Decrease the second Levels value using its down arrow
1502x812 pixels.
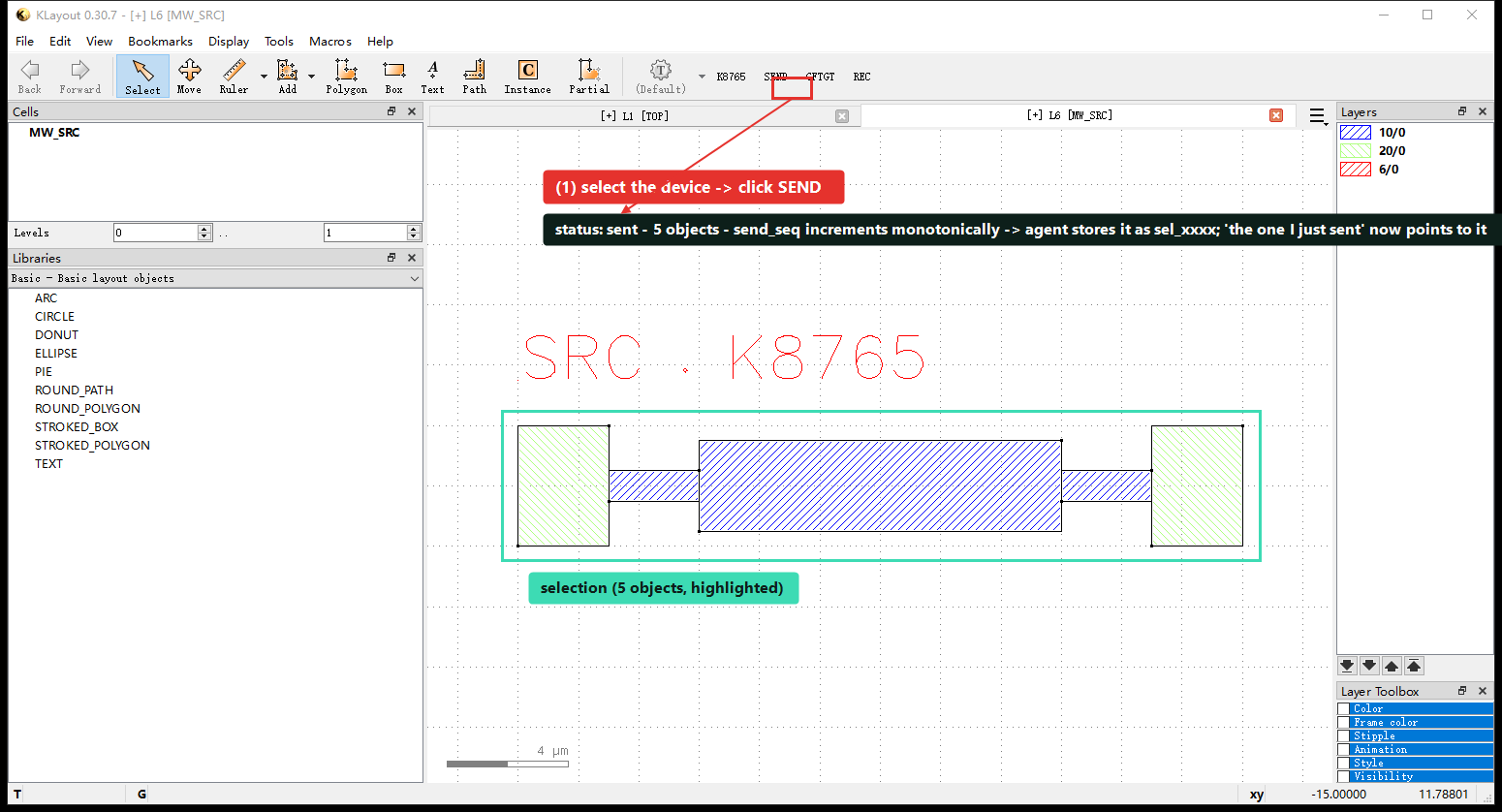coord(414,236)
